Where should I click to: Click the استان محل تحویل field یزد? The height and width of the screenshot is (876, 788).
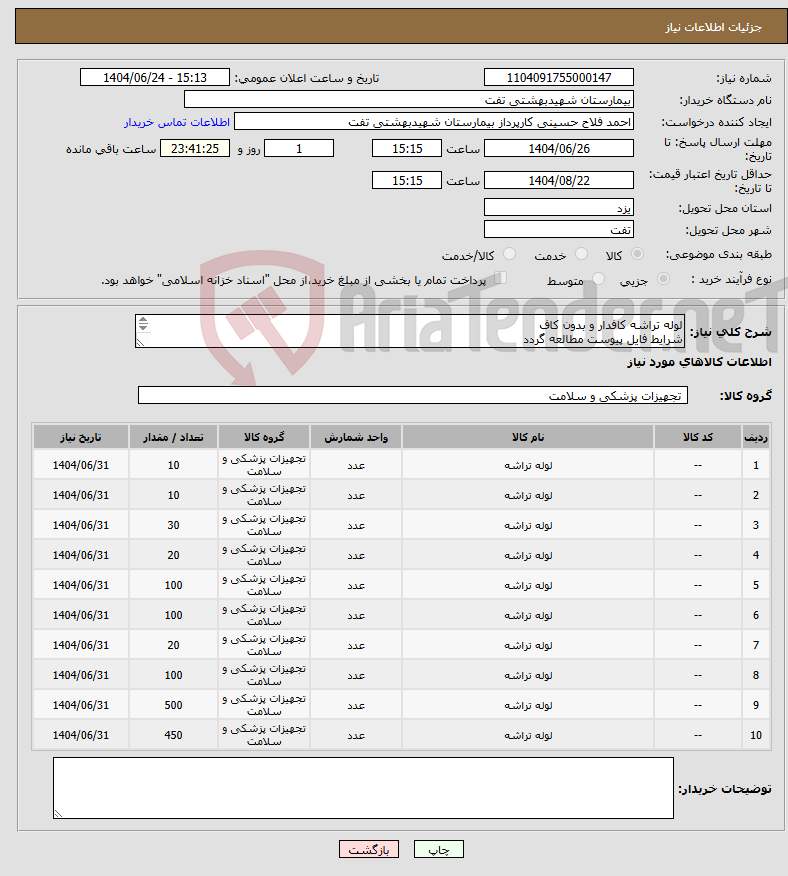(559, 207)
